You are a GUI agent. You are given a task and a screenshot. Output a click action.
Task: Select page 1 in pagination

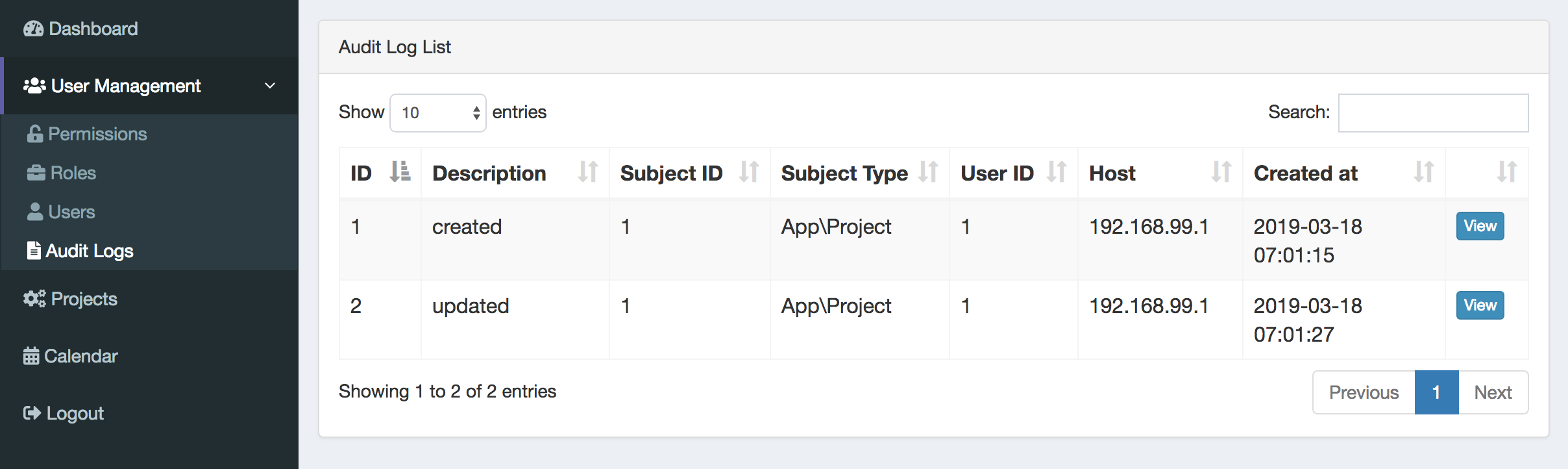[x=1436, y=392]
